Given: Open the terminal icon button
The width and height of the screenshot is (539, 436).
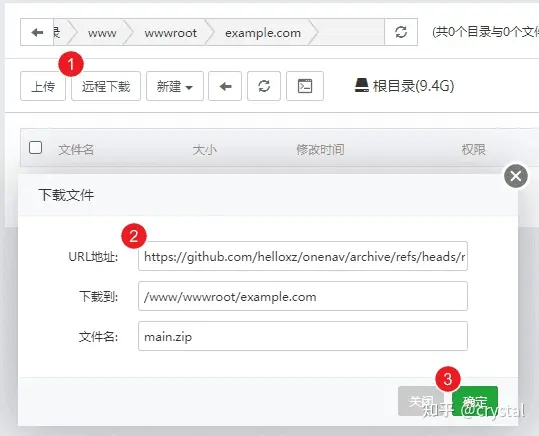Looking at the screenshot, I should (305, 86).
